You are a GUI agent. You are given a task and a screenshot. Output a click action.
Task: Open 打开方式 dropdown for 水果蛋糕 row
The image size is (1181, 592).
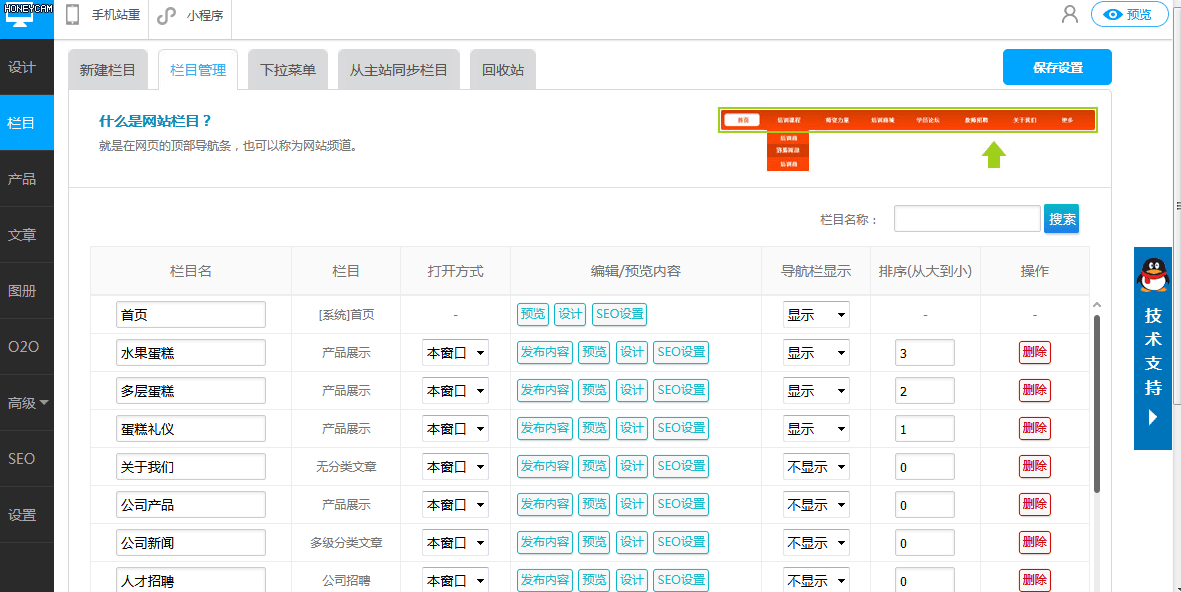coord(455,353)
